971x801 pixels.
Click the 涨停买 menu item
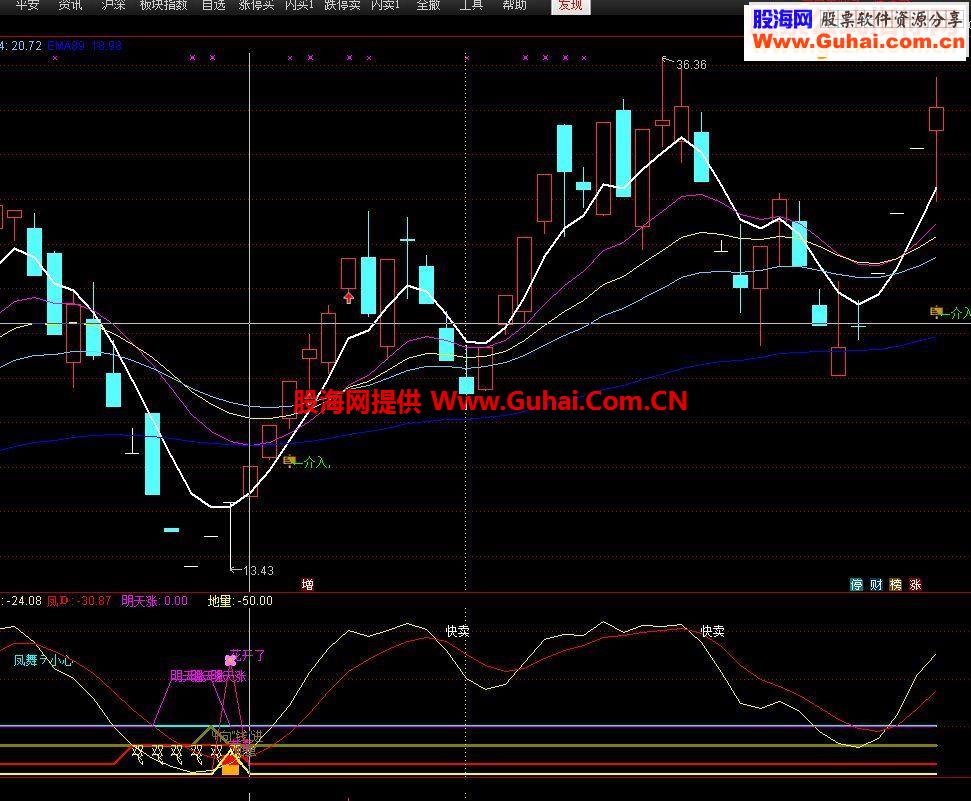[256, 5]
